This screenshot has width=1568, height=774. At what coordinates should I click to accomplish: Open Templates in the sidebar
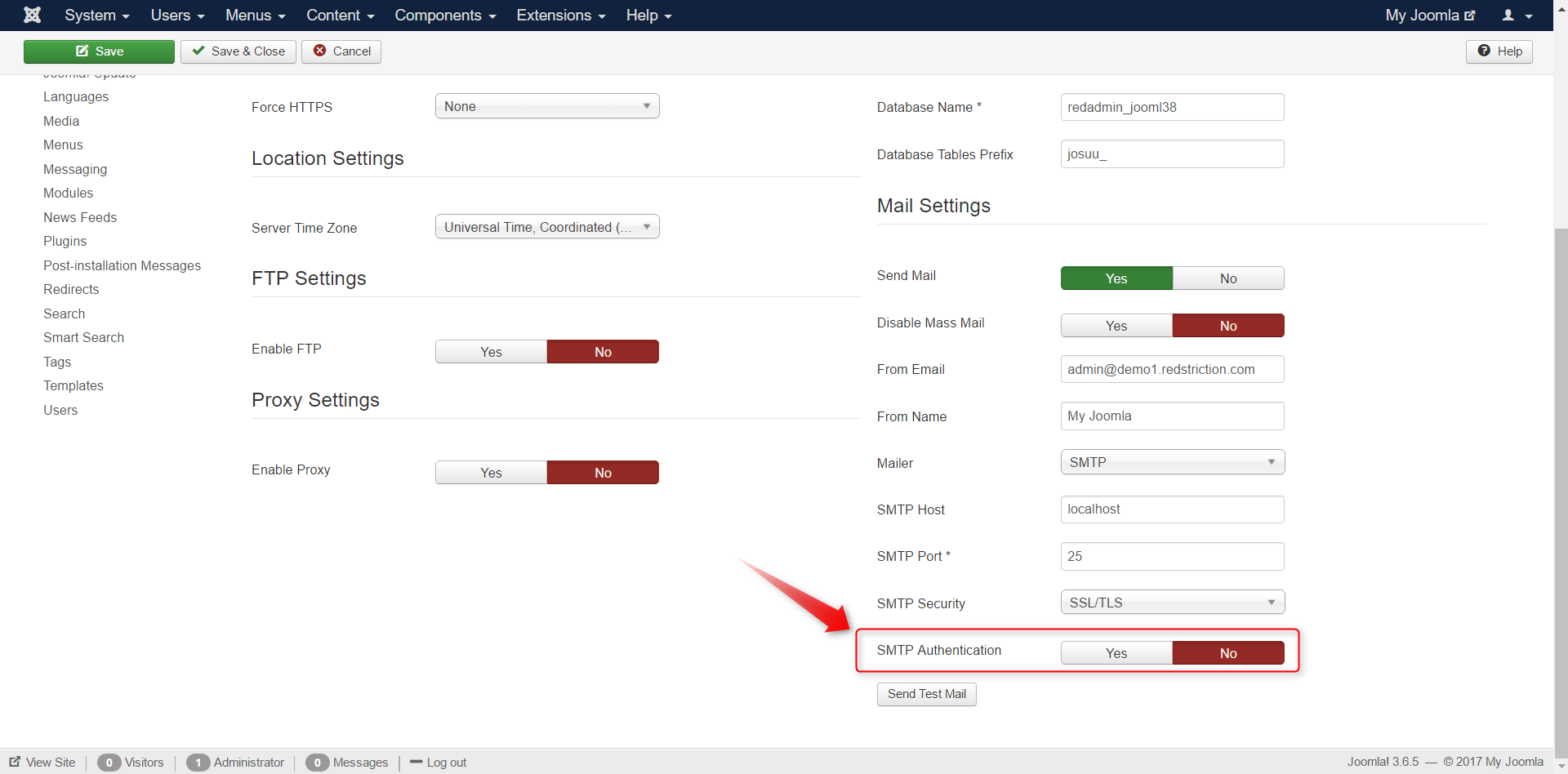[73, 385]
